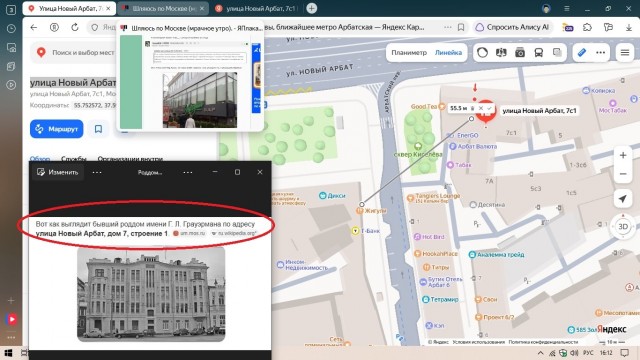Open browsing history clock icon in sidebar
The height and width of the screenshot is (360, 640).
click(11, 29)
